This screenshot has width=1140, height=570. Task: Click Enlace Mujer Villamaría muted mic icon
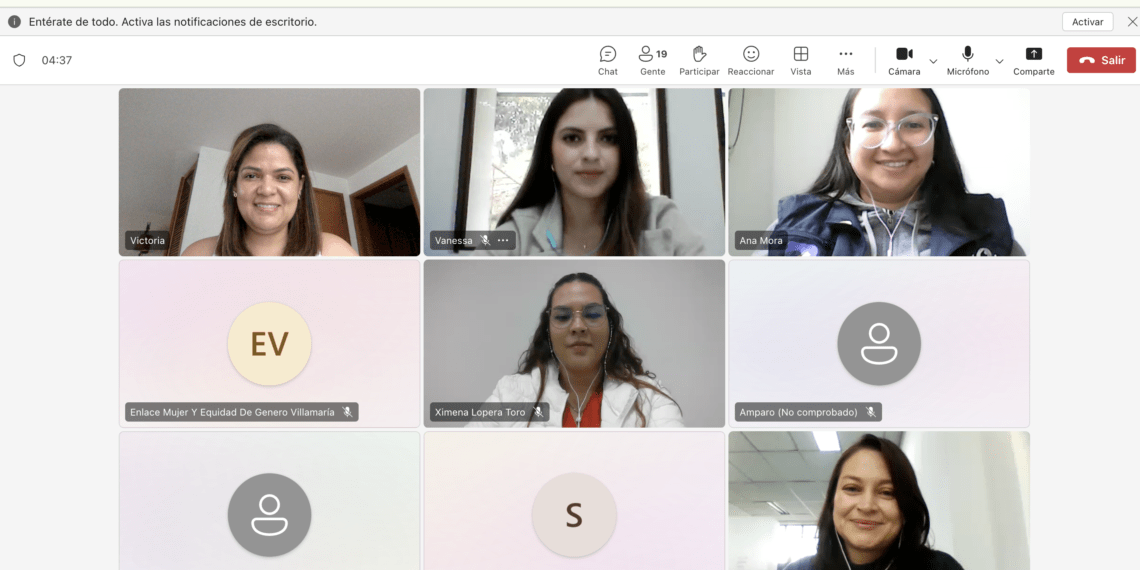point(348,412)
